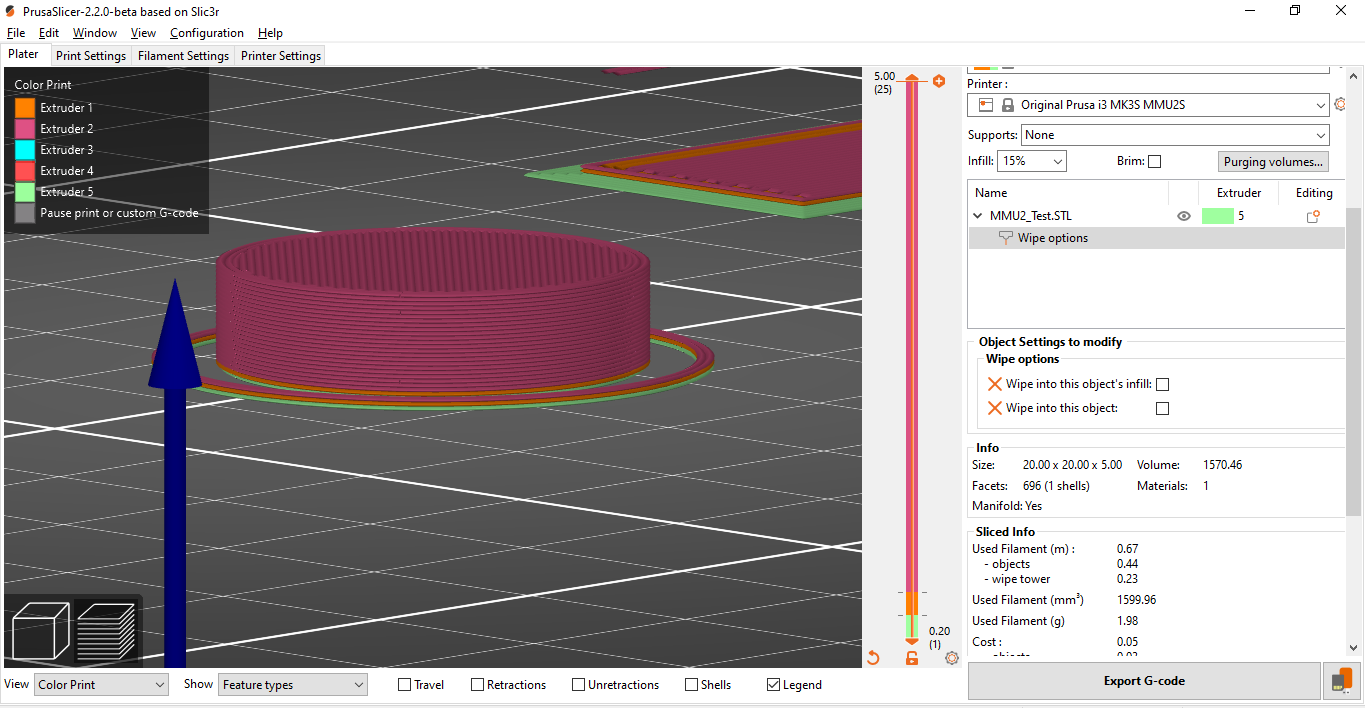The width and height of the screenshot is (1365, 708).
Task: Open the File menu
Action: (x=16, y=33)
